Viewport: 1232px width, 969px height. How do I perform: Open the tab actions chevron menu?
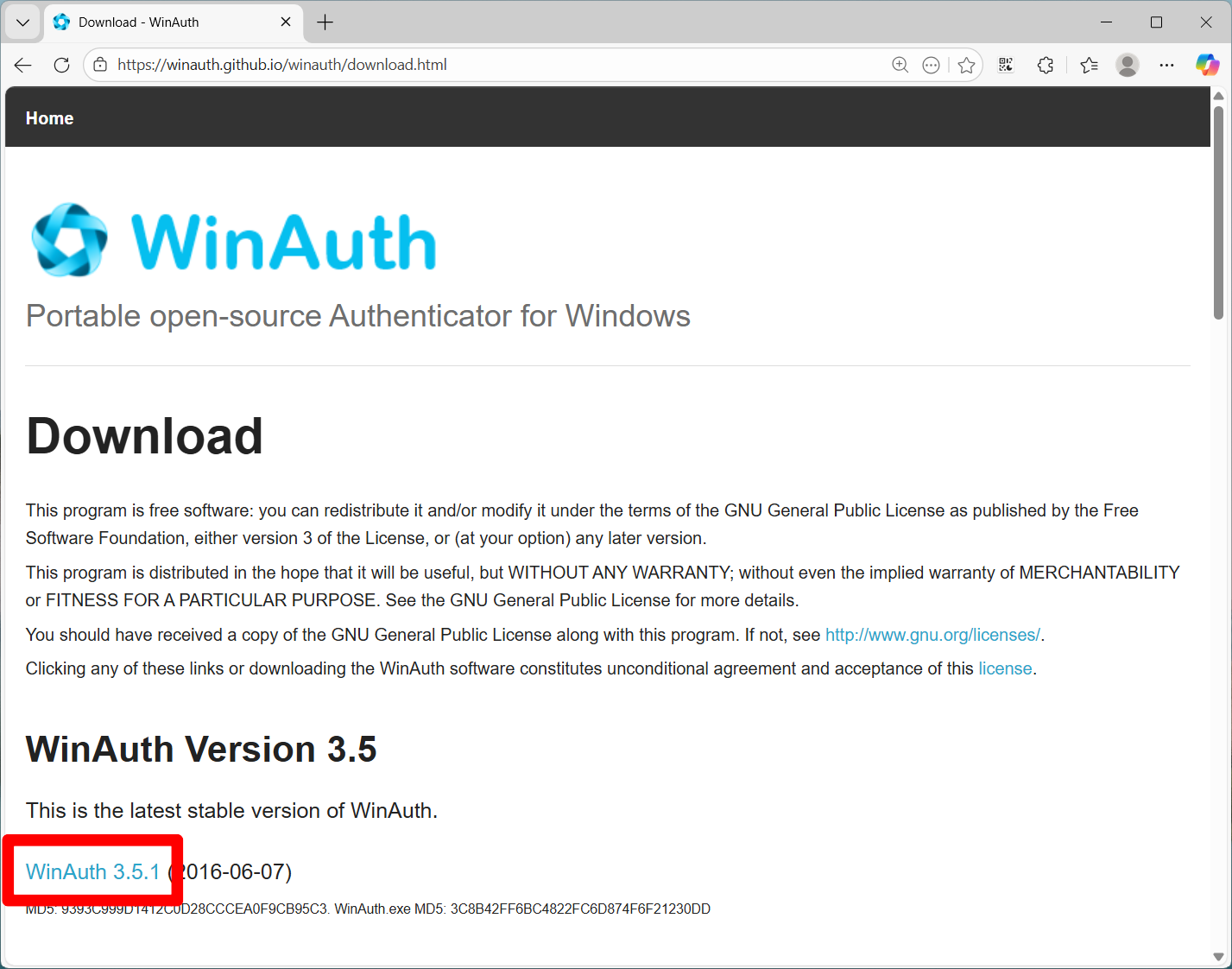22,22
